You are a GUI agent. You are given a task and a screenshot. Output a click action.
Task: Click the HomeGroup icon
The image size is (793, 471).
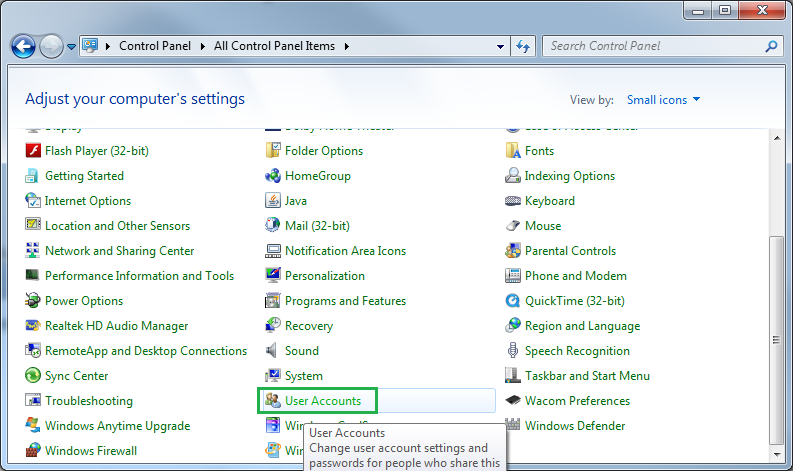tap(273, 176)
